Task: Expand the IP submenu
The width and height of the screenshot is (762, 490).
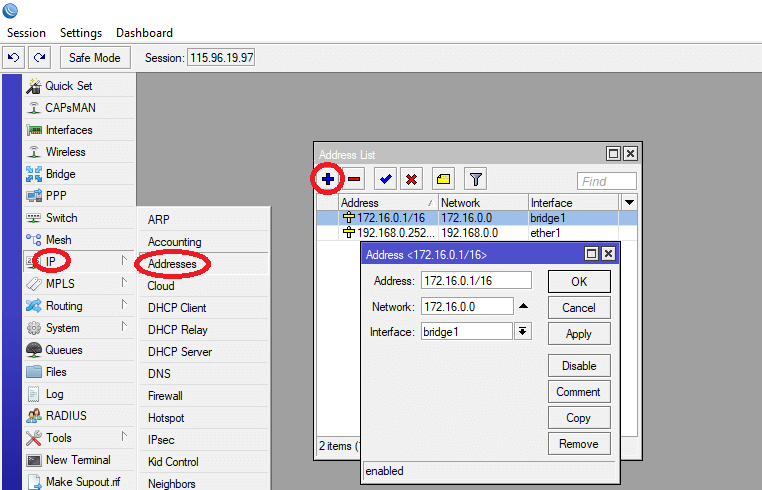Action: click(79, 262)
